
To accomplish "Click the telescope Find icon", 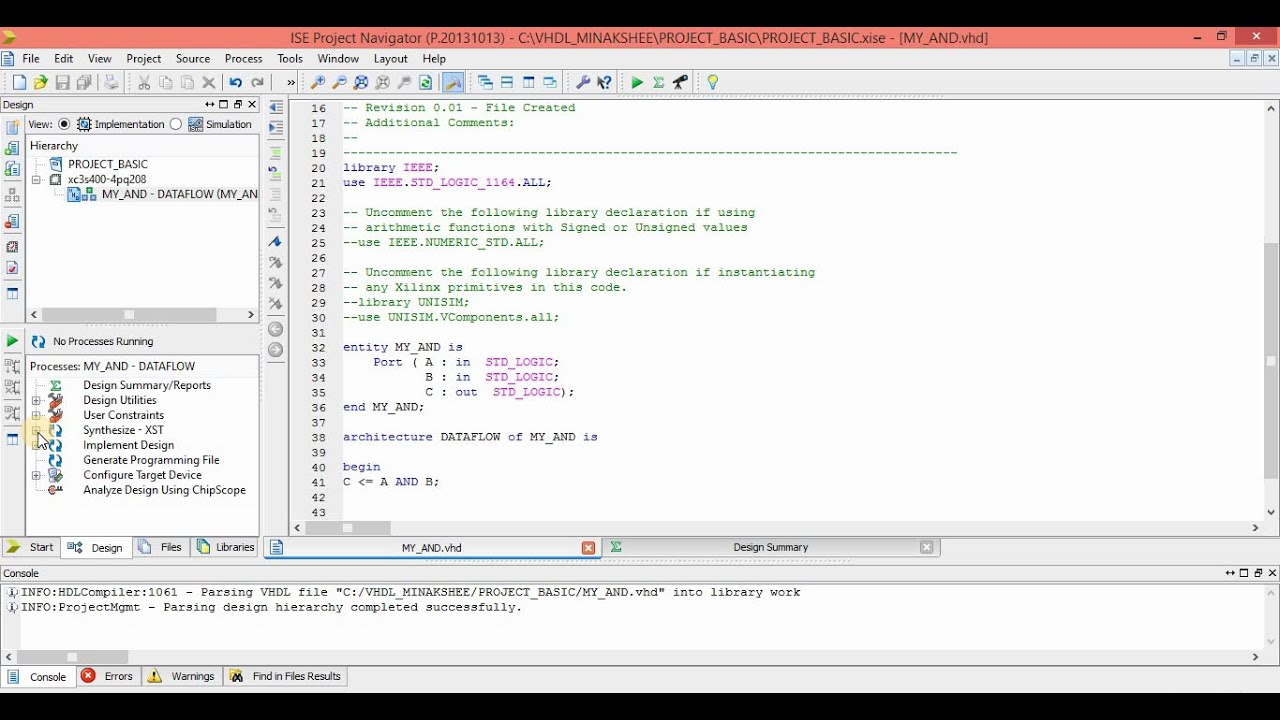I will pos(680,83).
